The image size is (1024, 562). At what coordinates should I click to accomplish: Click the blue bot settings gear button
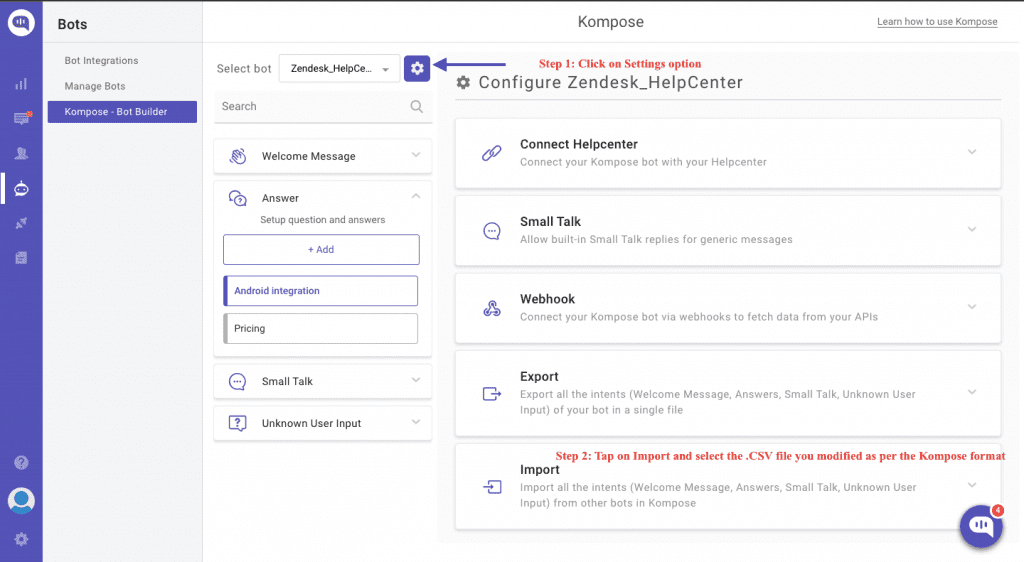coord(417,69)
